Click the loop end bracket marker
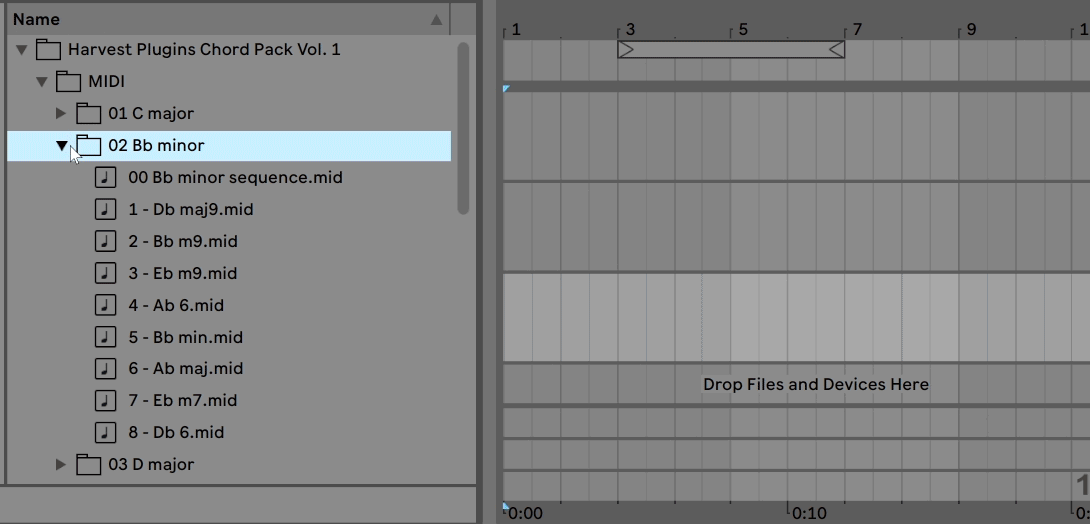Screen dimensions: 1090x524 tap(837, 49)
